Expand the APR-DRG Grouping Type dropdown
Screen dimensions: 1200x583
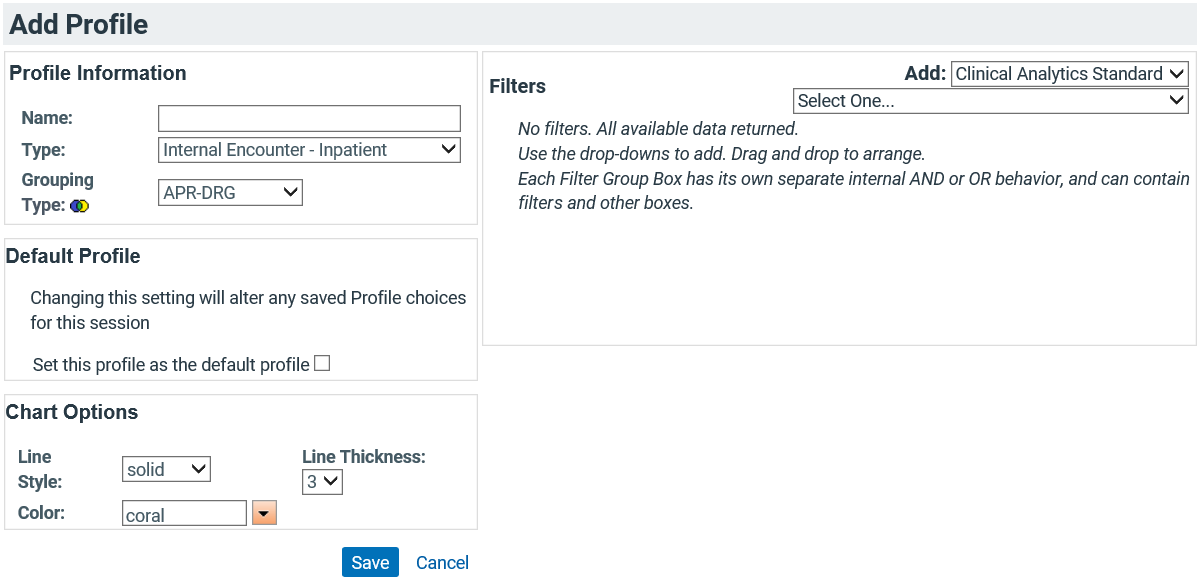tap(230, 192)
